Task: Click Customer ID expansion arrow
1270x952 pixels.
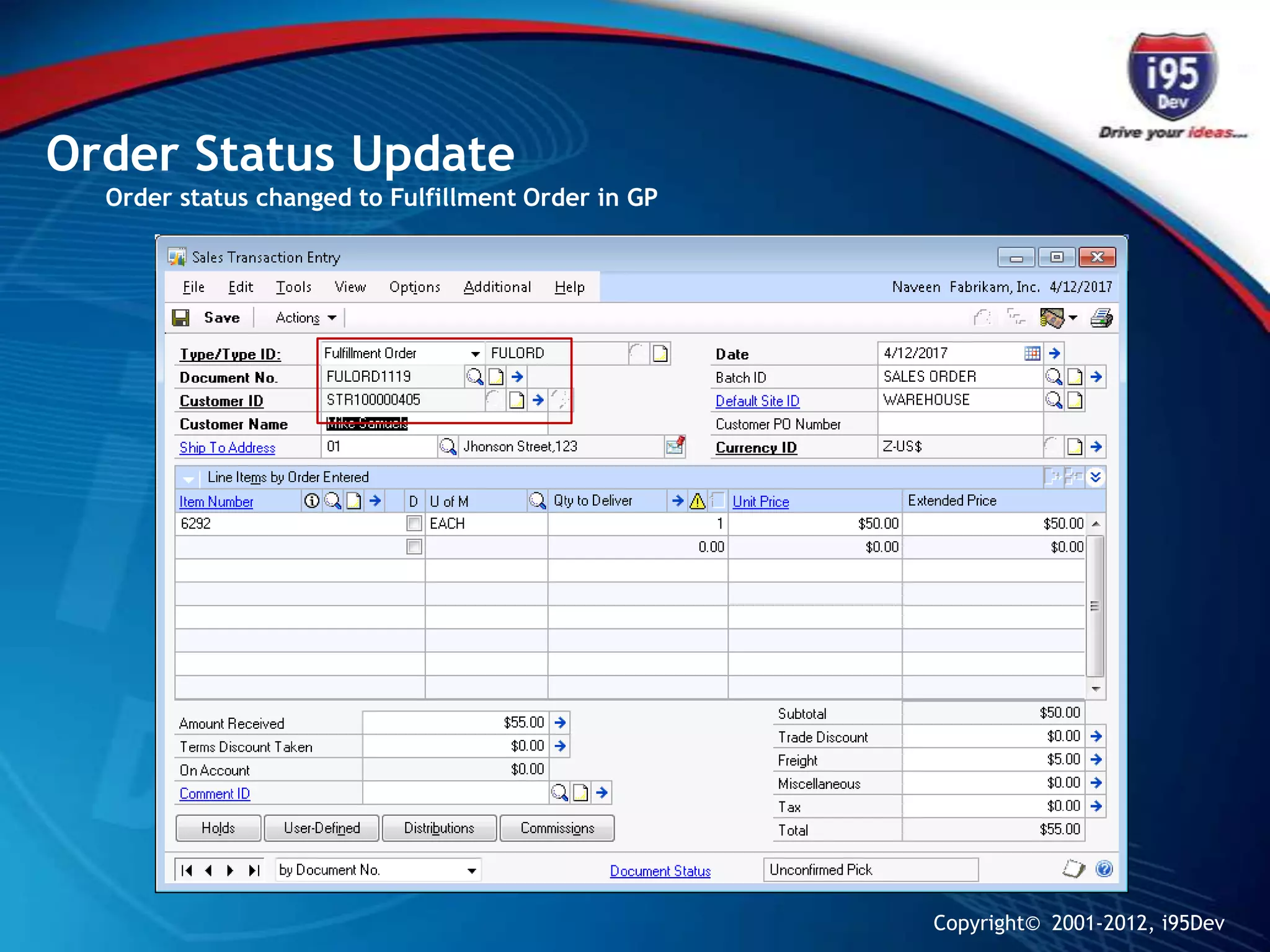Action: click(538, 400)
